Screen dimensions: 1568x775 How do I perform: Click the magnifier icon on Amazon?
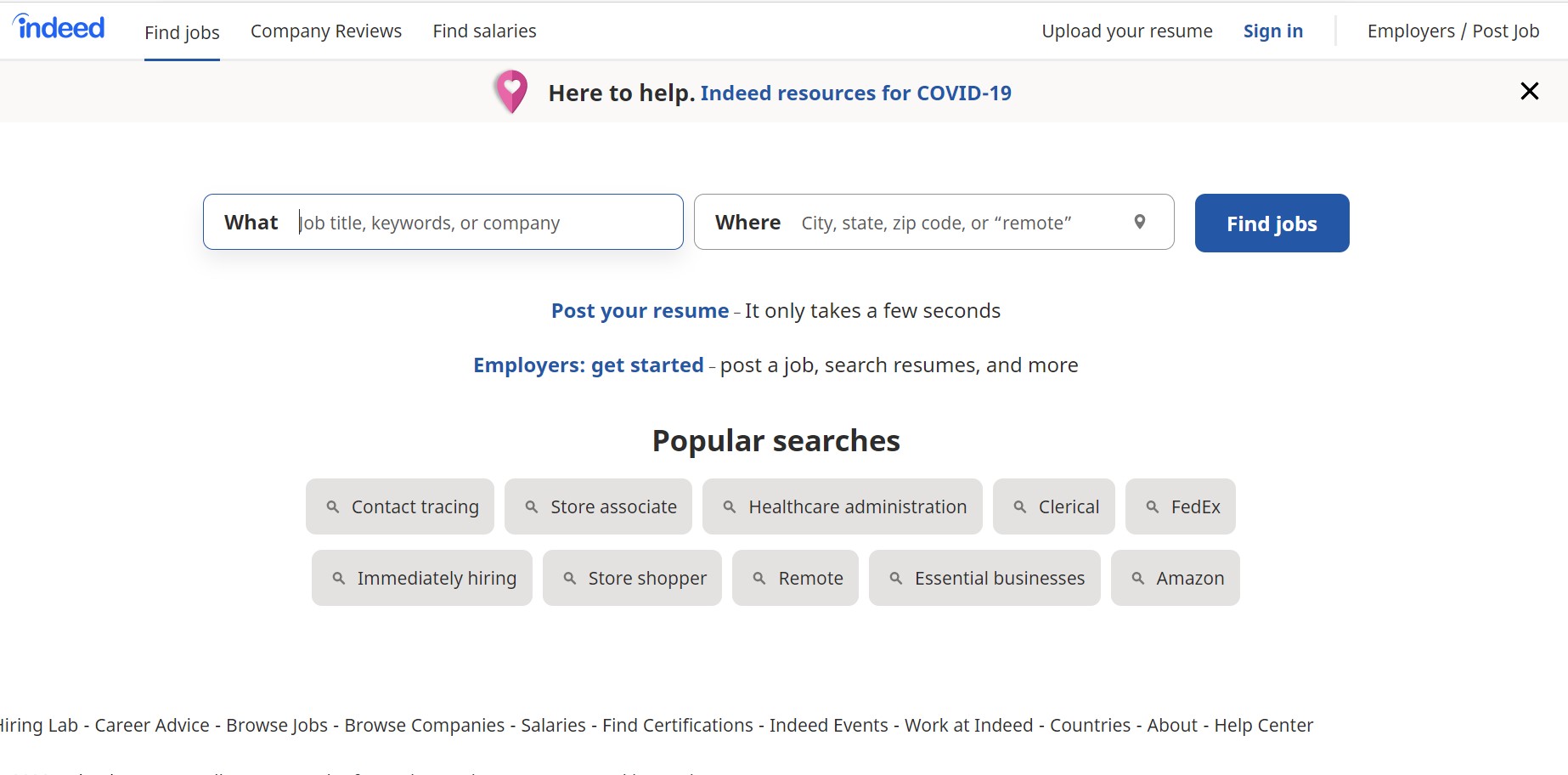1138,578
